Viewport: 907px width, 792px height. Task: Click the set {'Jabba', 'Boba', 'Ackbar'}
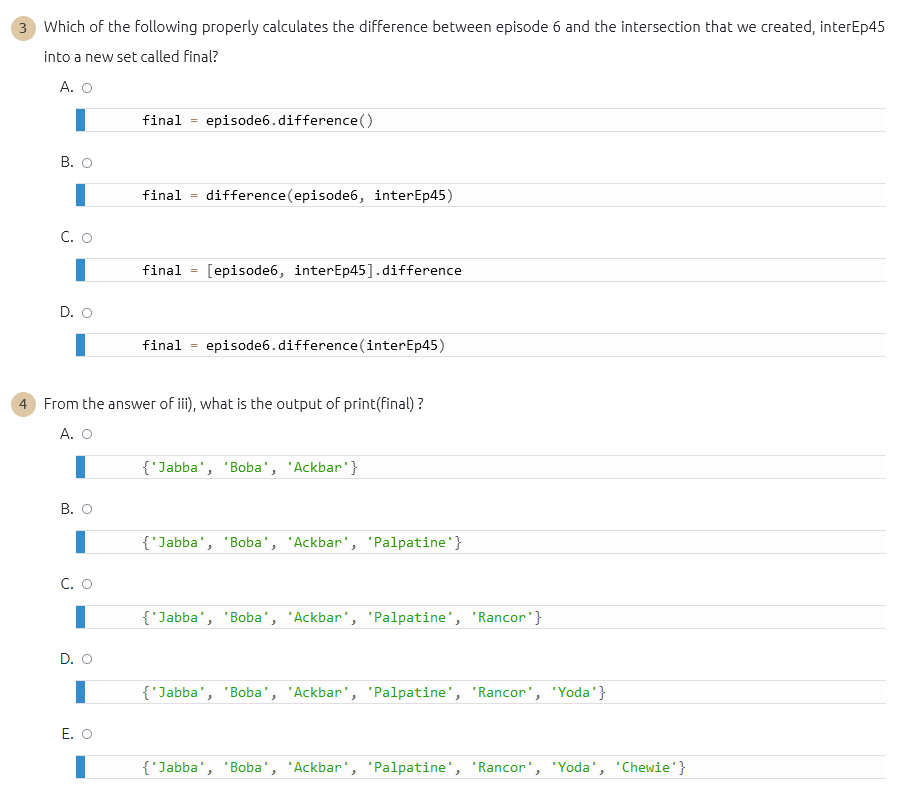click(250, 467)
